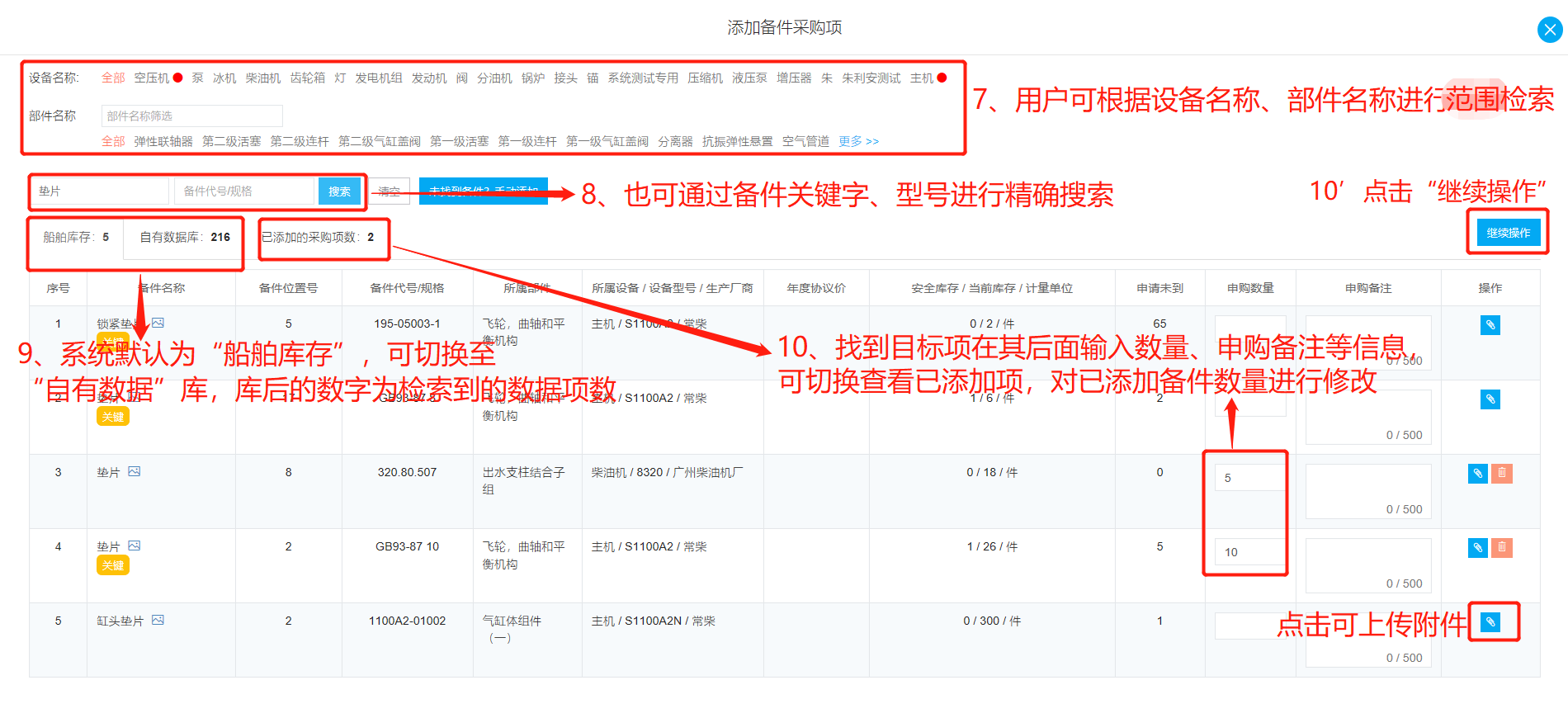
Task: Filter equipment by 冰机
Action: (x=224, y=78)
